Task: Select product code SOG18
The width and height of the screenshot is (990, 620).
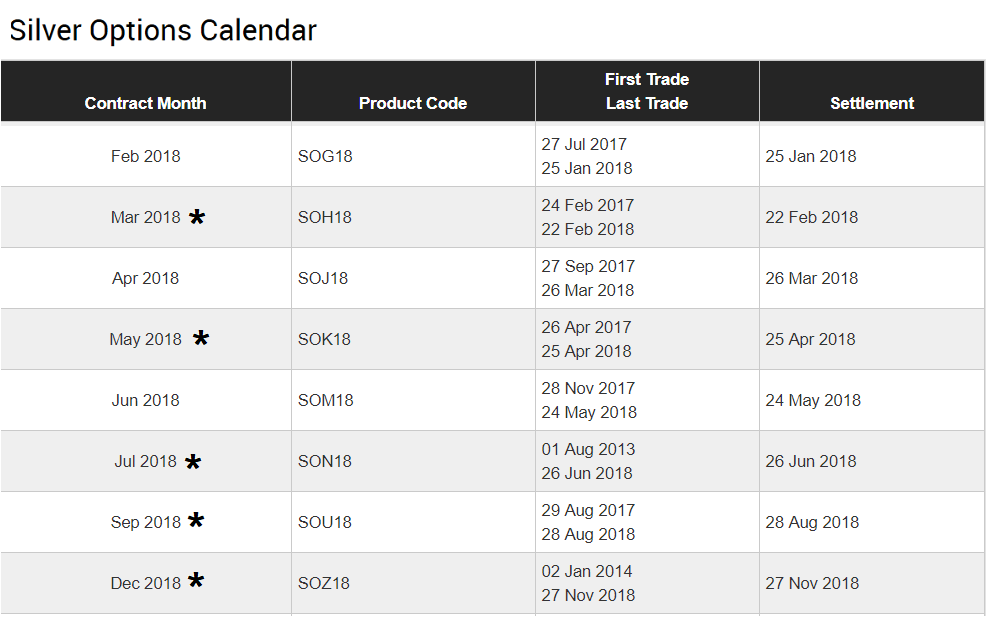Action: click(x=325, y=156)
